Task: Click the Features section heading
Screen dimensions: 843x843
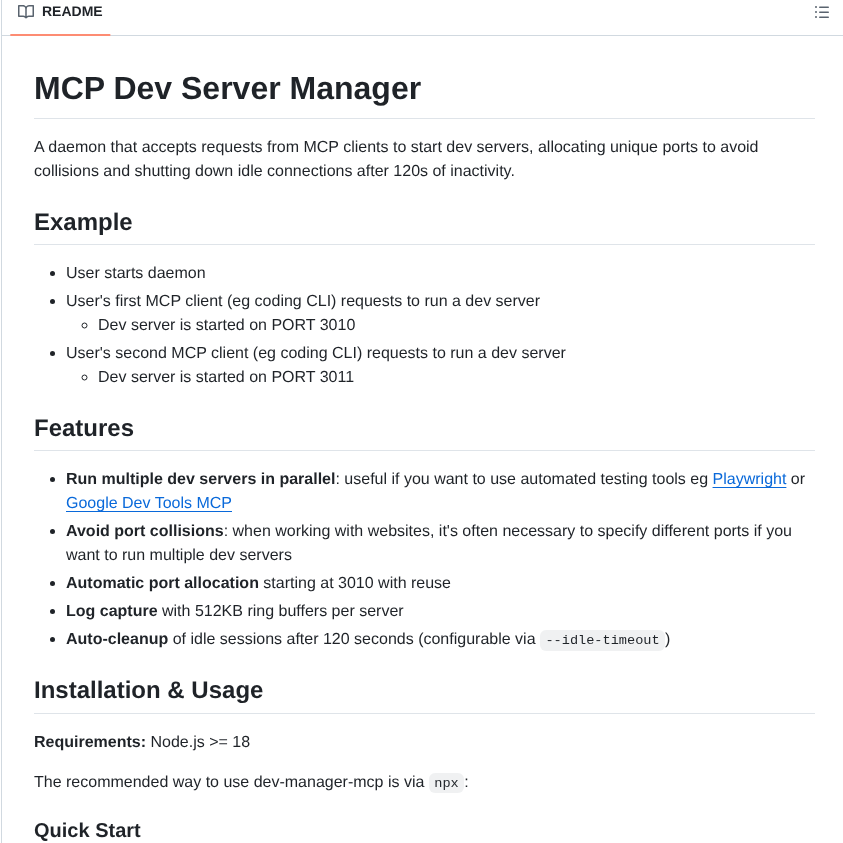Action: tap(84, 428)
